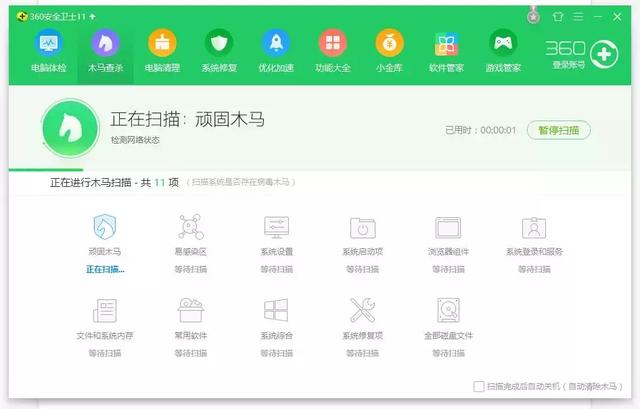Click the 系统设置 scan item icon
640x409 pixels.
pos(276,227)
